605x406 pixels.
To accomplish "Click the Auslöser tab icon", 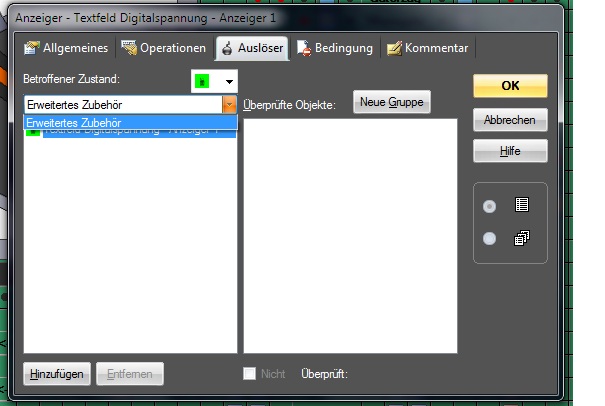I will click(x=227, y=47).
